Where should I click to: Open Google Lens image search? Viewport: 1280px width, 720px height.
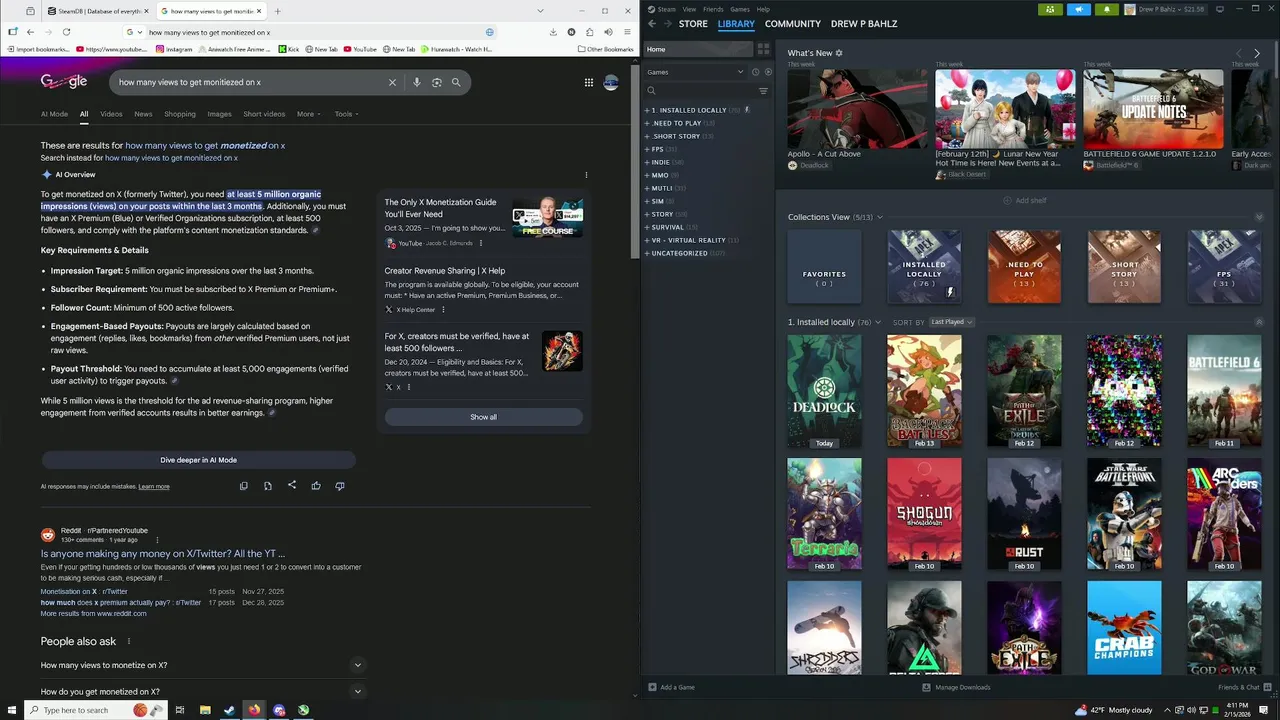point(437,83)
